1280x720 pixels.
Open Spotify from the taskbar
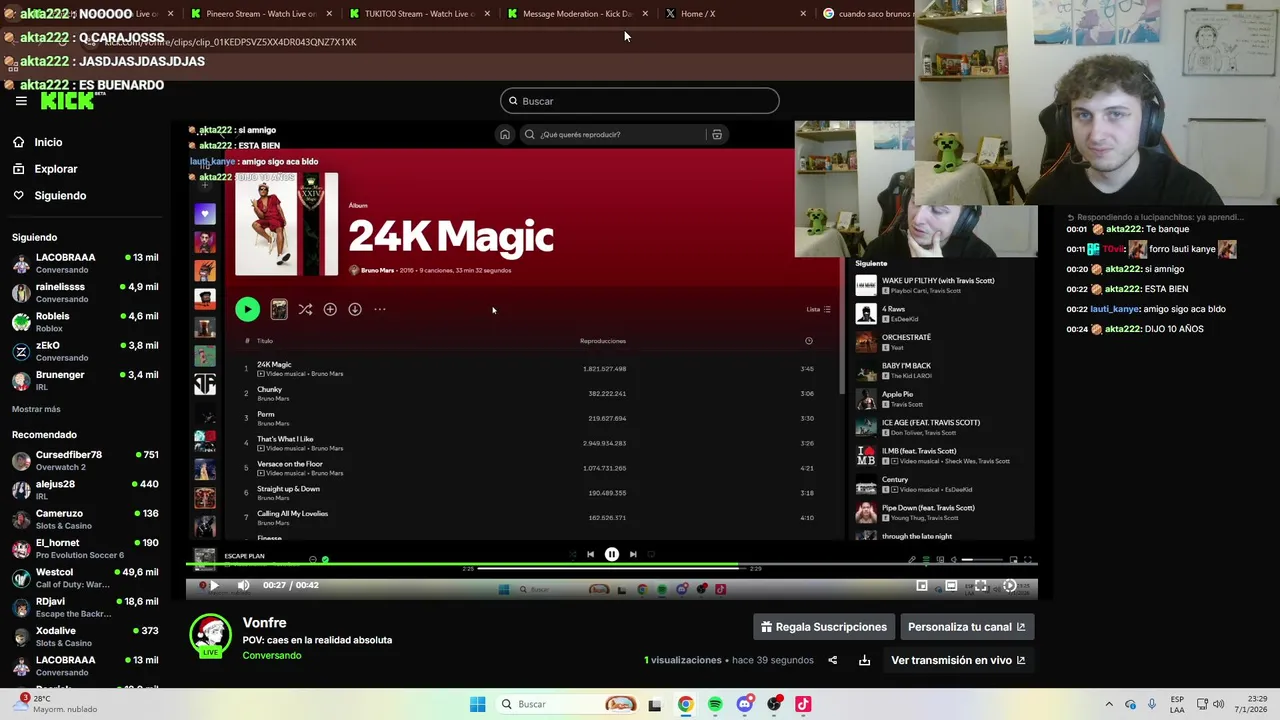coord(715,704)
